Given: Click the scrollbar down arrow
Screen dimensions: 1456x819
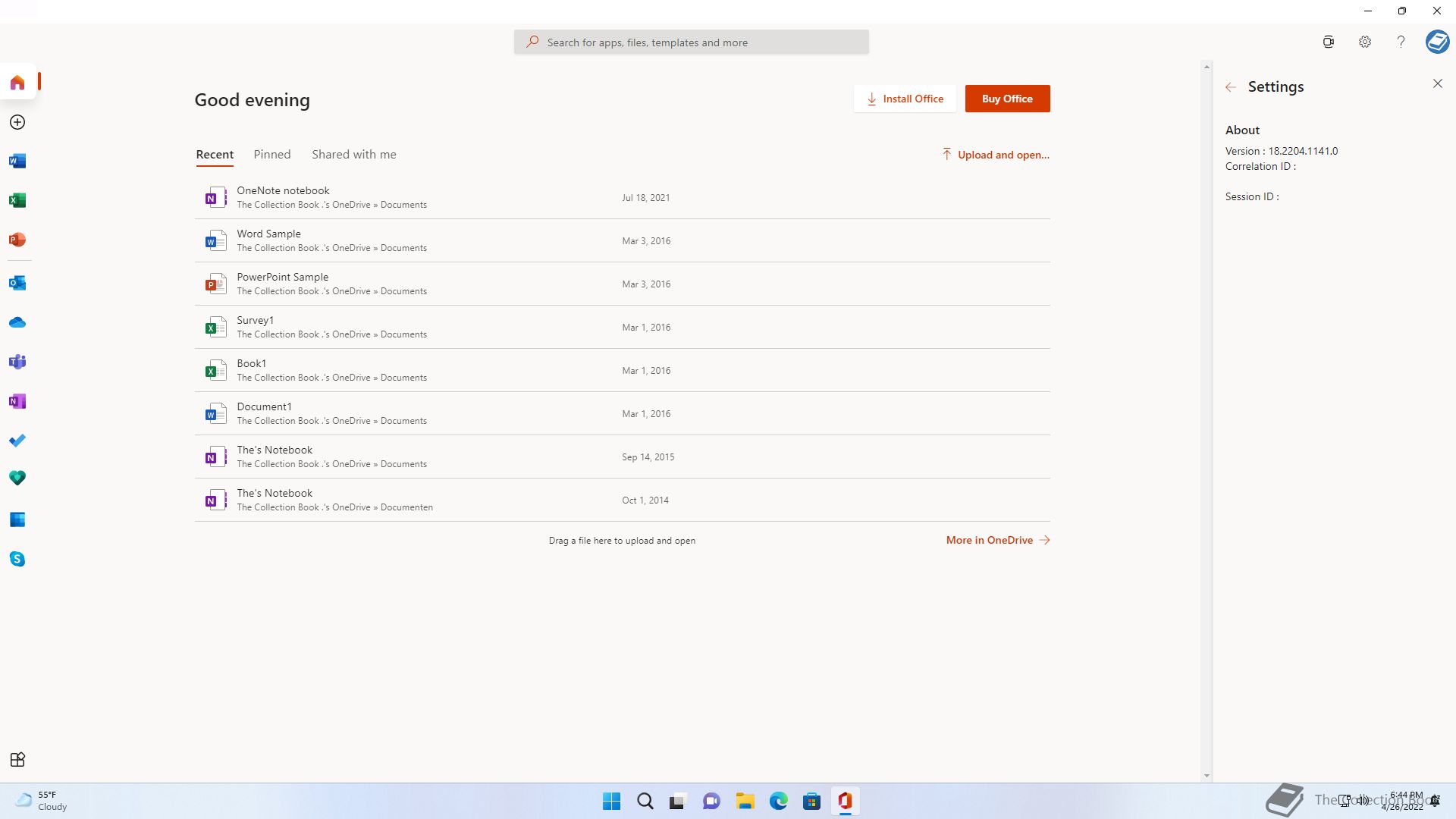Looking at the screenshot, I should (x=1207, y=776).
